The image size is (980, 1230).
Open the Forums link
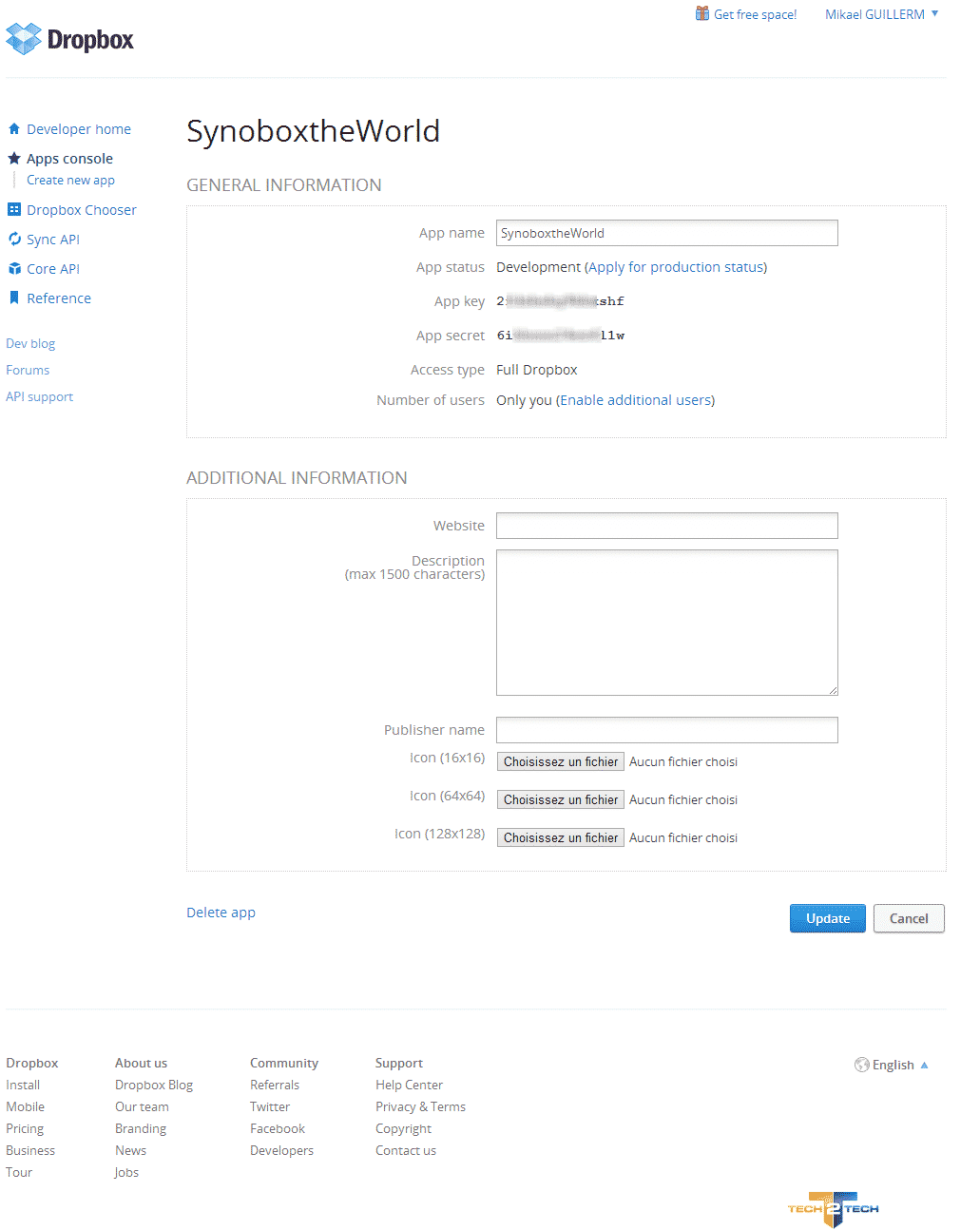click(x=28, y=371)
